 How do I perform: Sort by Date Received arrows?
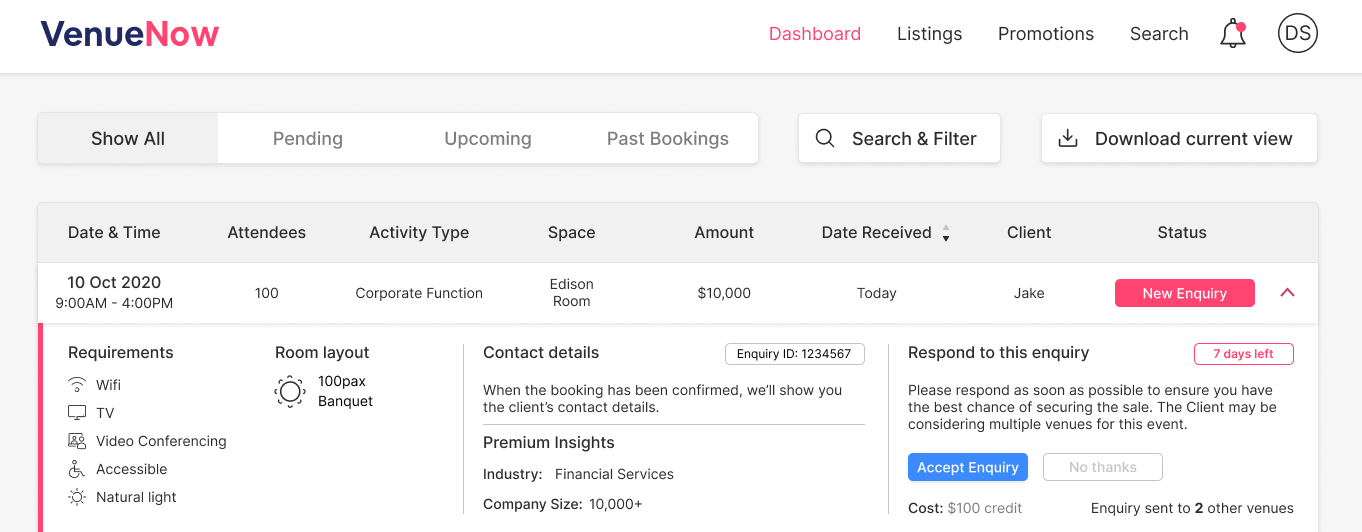tap(946, 233)
